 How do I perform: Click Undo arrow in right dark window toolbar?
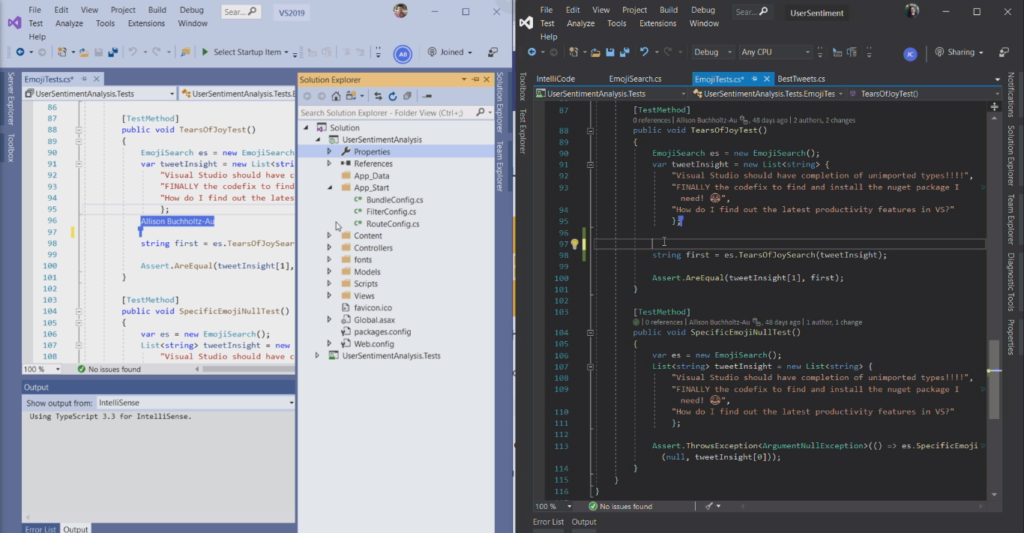coord(644,52)
